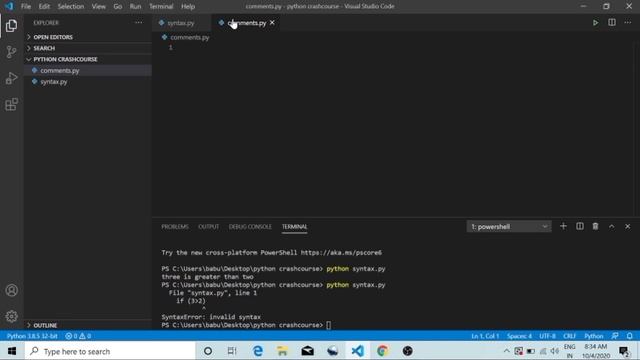
Task: Open the View menu
Action: (x=98, y=7)
